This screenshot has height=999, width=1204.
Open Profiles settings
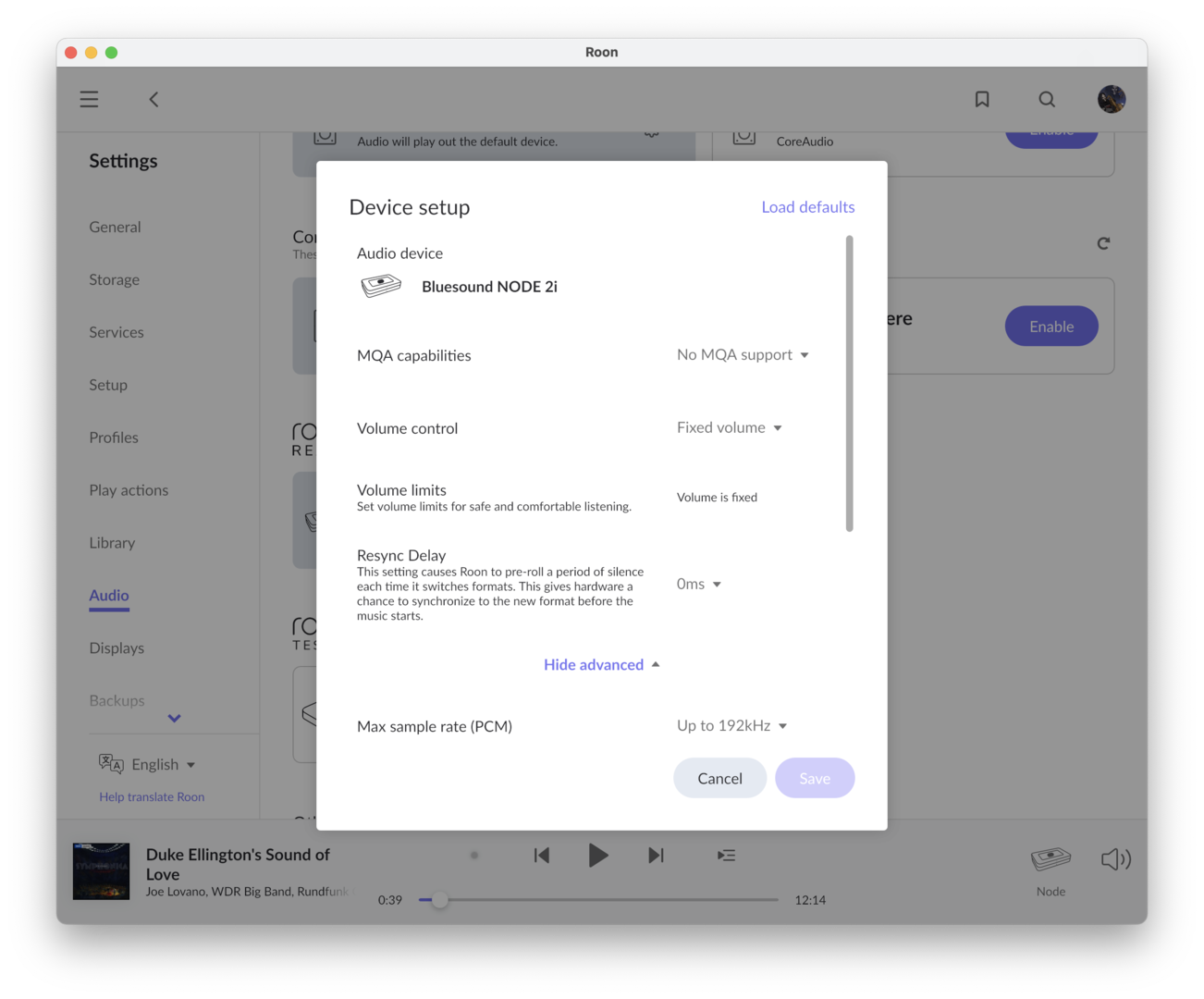(x=114, y=438)
